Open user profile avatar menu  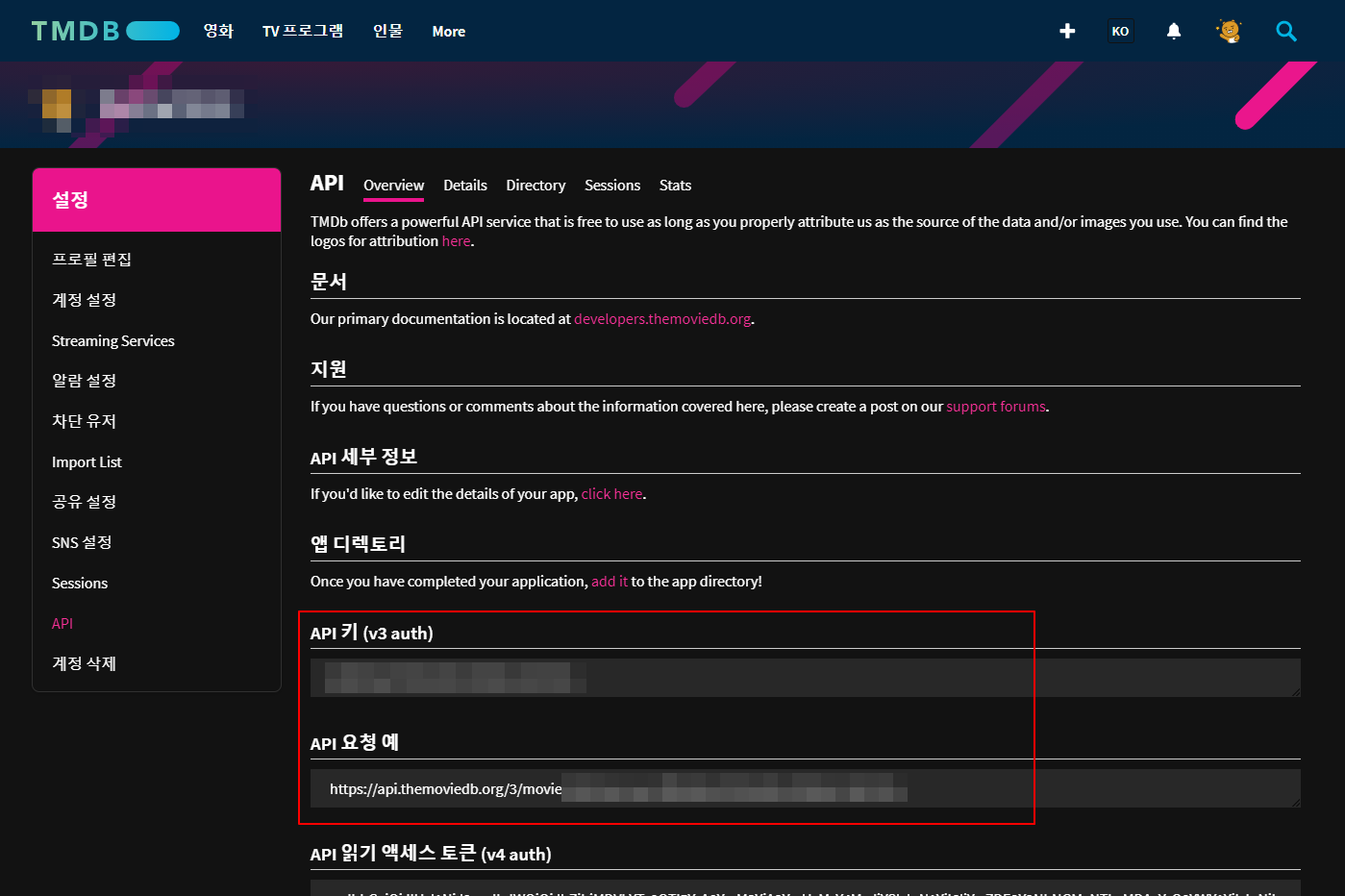tap(1229, 31)
